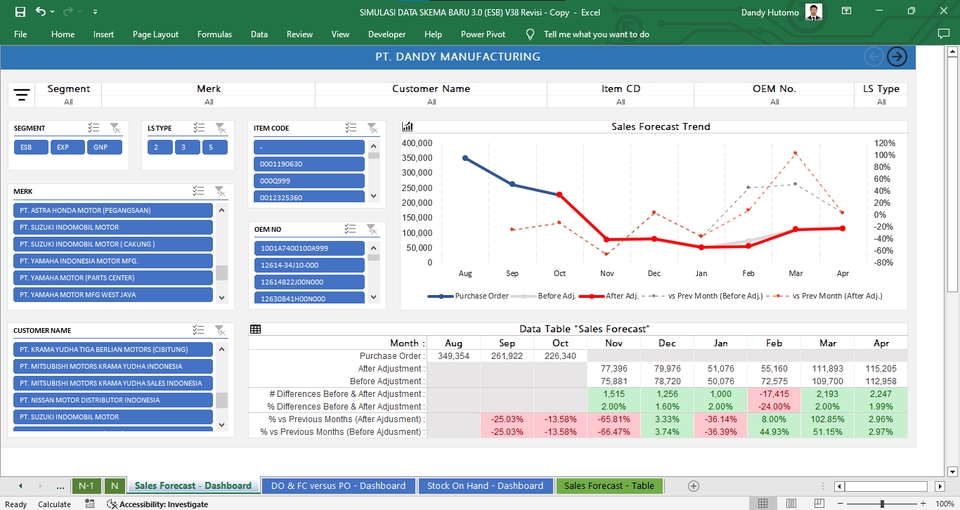
Task: Switch to Normal view icon
Action: 762,503
